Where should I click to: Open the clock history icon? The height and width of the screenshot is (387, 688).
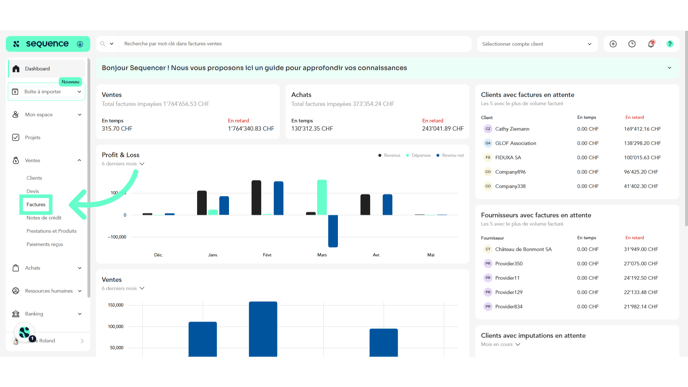coord(632,44)
